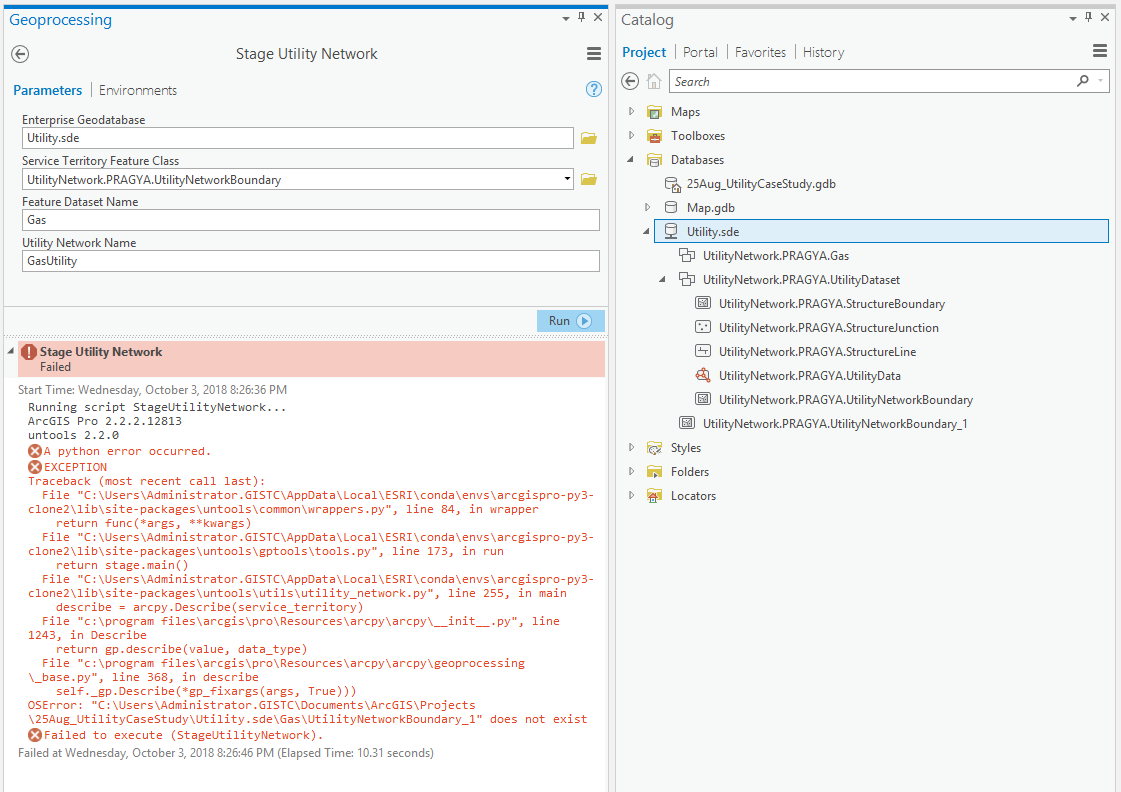Collapse the Stage Utility Network failed message
Screen dimensions: 1121x792
pyautogui.click(x=11, y=352)
